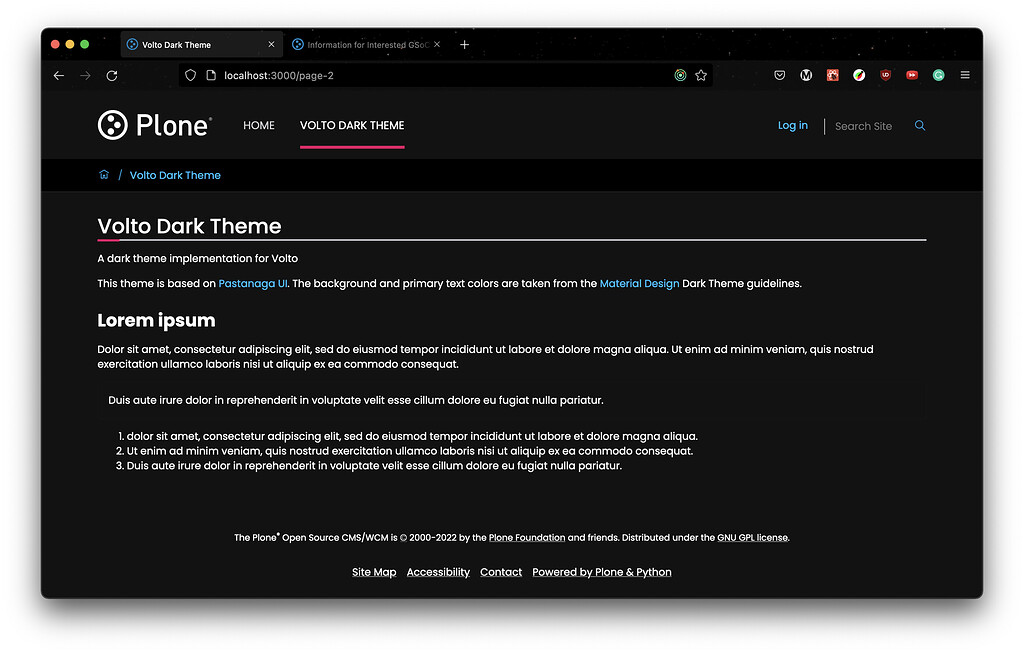Bookmark the page with the star icon
1024x652 pixels.
pos(701,74)
